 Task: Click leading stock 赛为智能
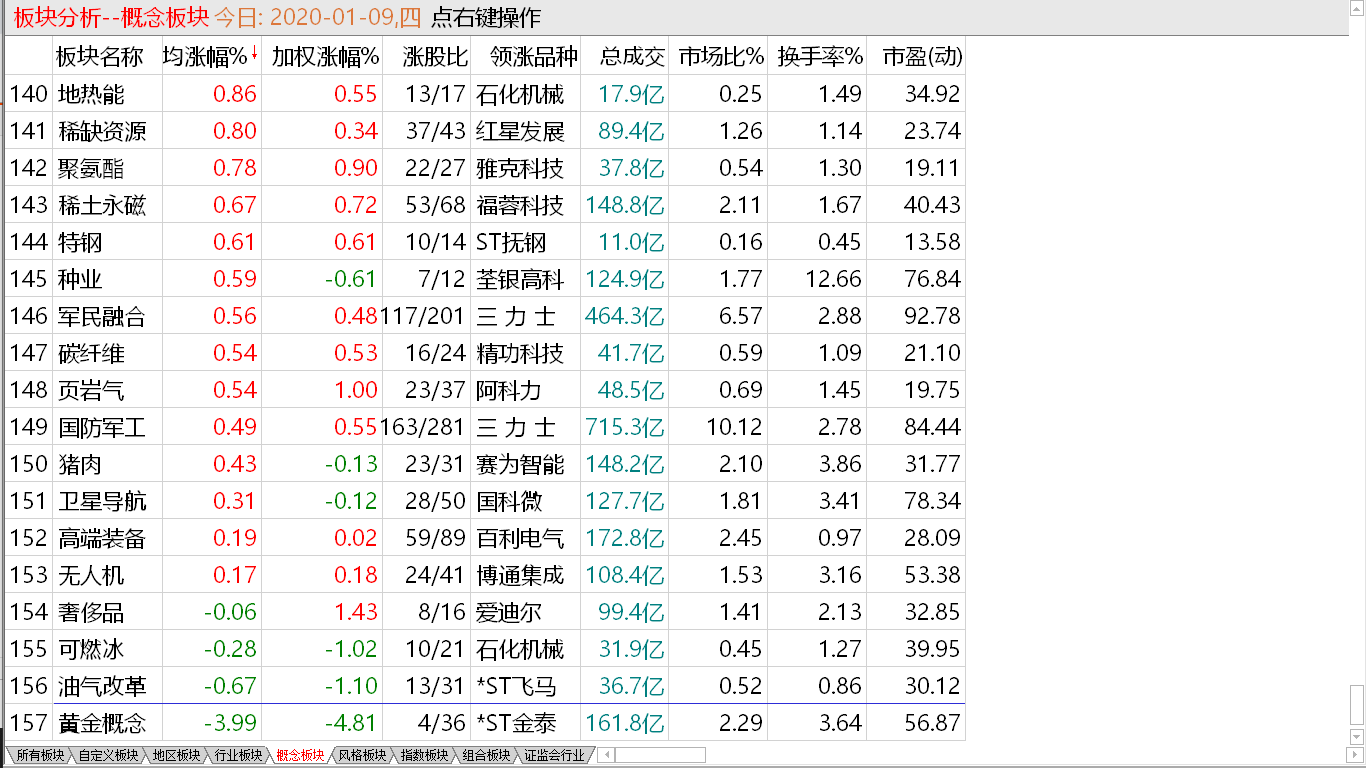pos(520,464)
